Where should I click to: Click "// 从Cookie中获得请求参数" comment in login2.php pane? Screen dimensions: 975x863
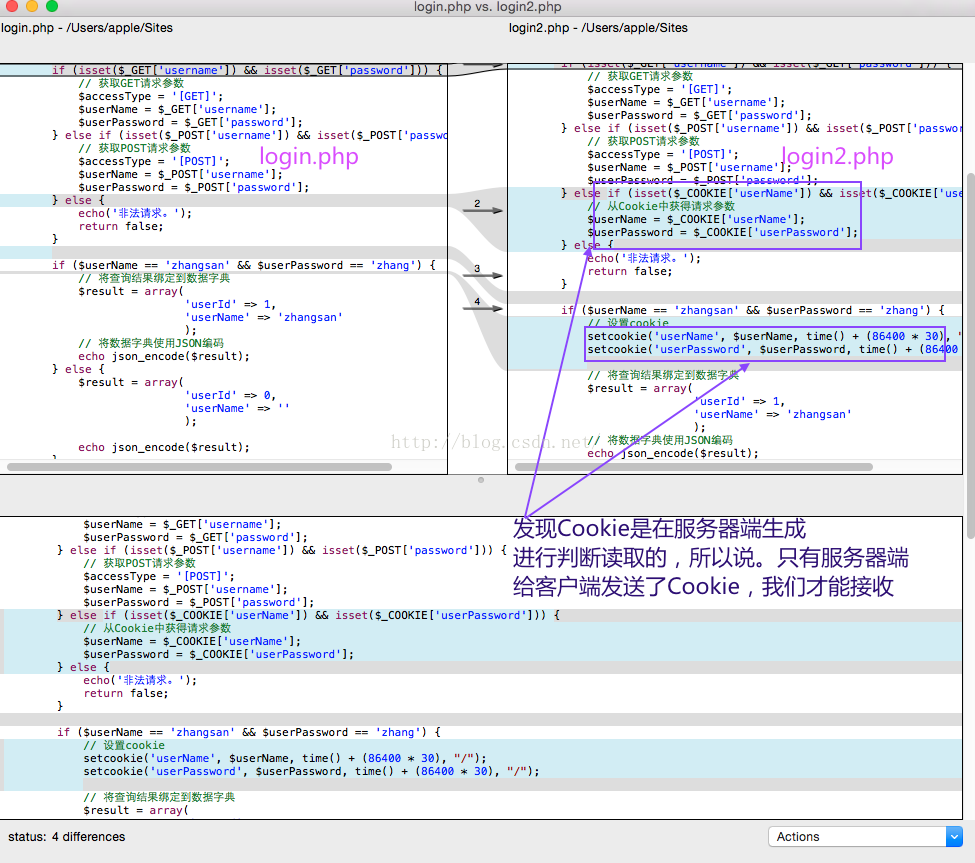661,206
